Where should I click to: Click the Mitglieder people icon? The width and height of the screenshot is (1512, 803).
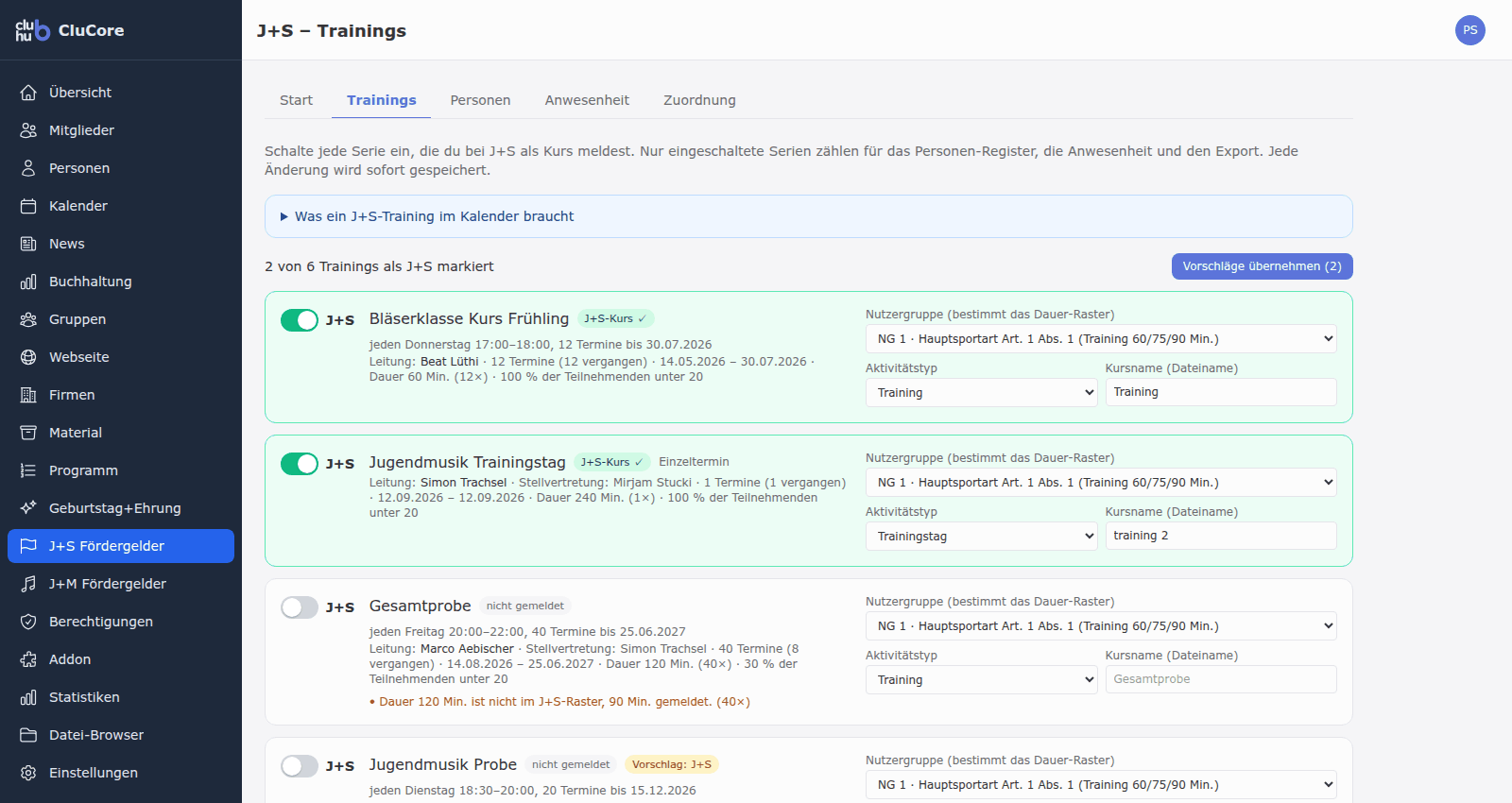pos(28,130)
